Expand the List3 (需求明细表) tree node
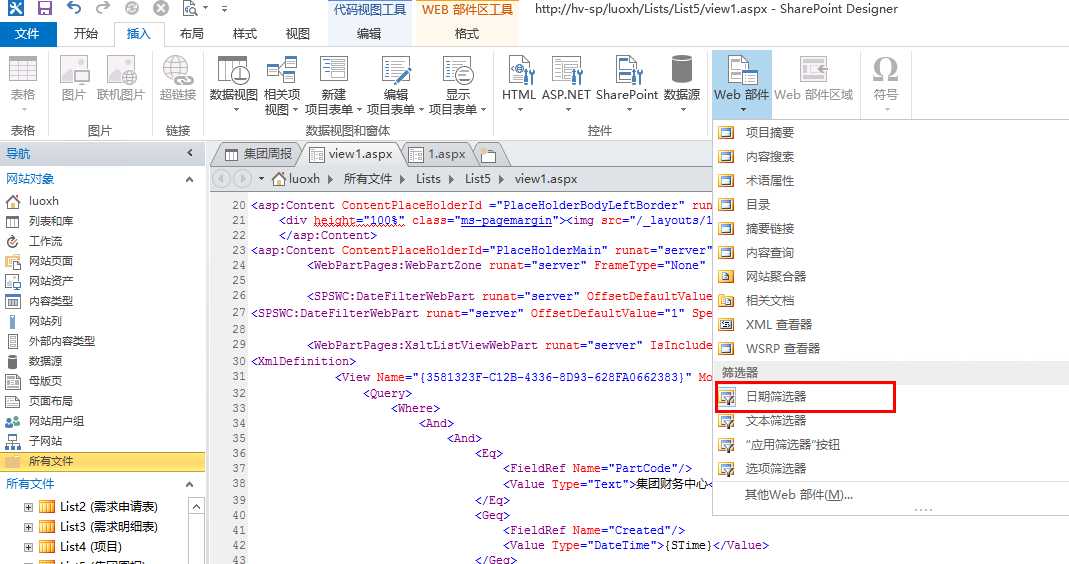Screen dimensions: 1069x564 click(x=28, y=526)
